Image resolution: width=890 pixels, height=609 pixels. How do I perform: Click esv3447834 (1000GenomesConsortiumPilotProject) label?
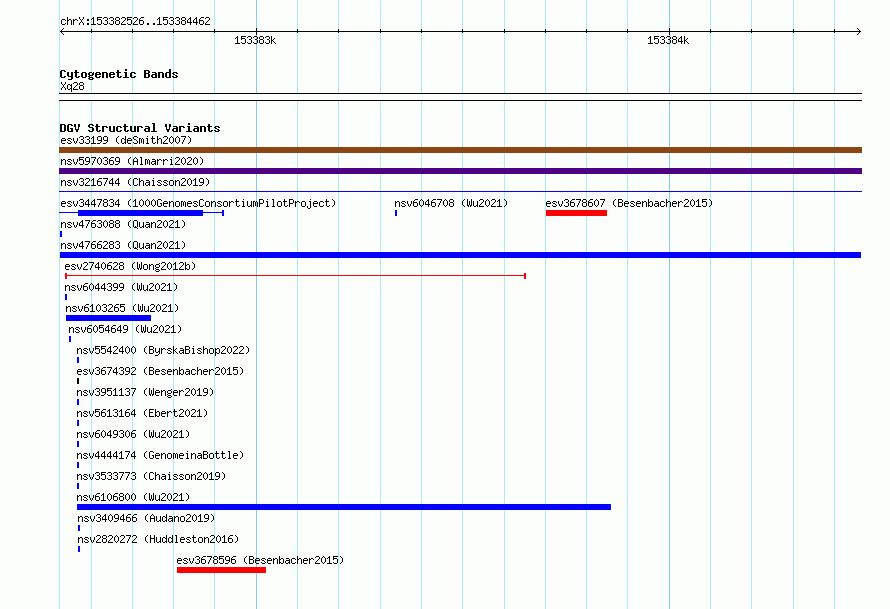click(198, 203)
